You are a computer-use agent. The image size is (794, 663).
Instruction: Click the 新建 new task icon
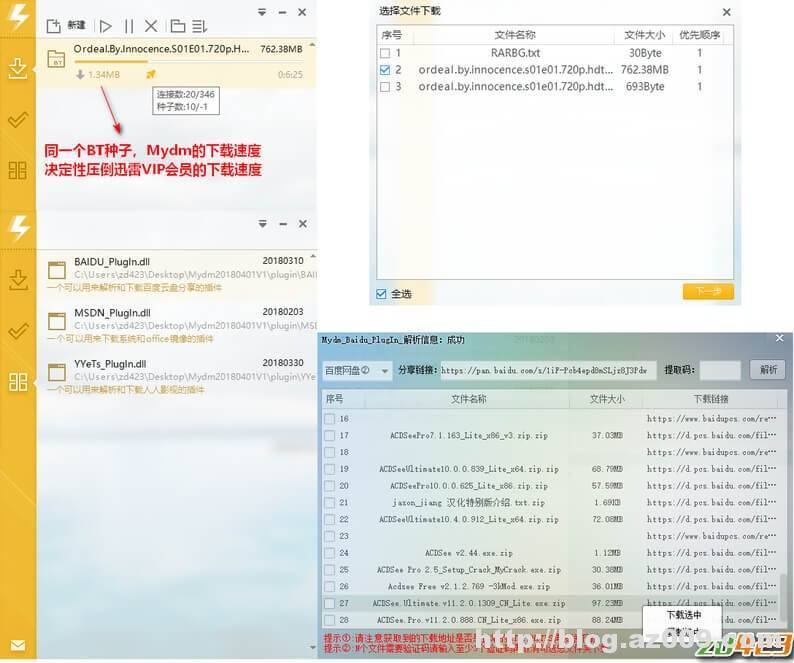coord(54,26)
